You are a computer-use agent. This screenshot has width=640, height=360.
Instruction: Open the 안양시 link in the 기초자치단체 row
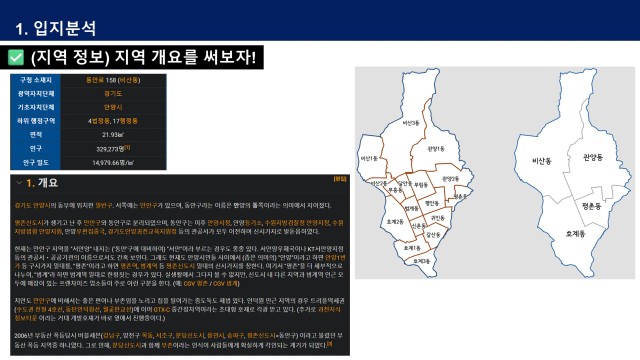coord(113,107)
